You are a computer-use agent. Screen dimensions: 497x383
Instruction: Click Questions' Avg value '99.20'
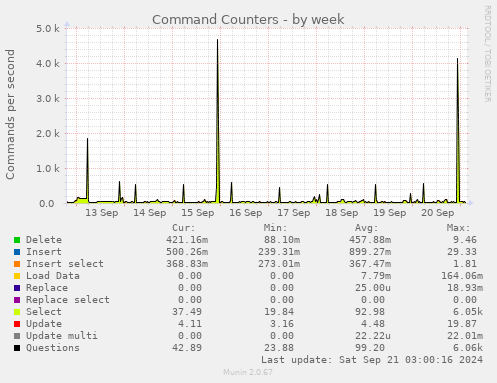[x=370, y=348]
